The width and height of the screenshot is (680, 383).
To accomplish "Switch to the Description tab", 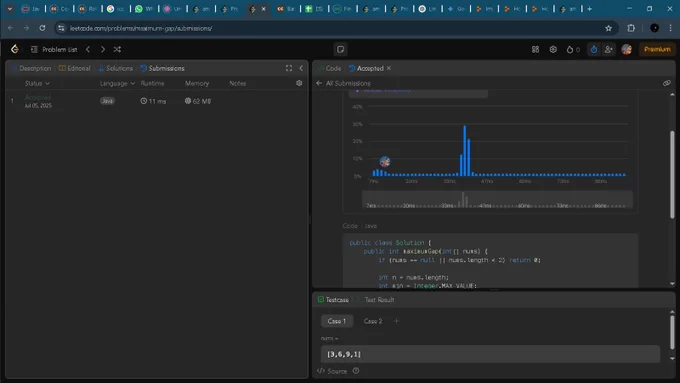I will (32, 69).
